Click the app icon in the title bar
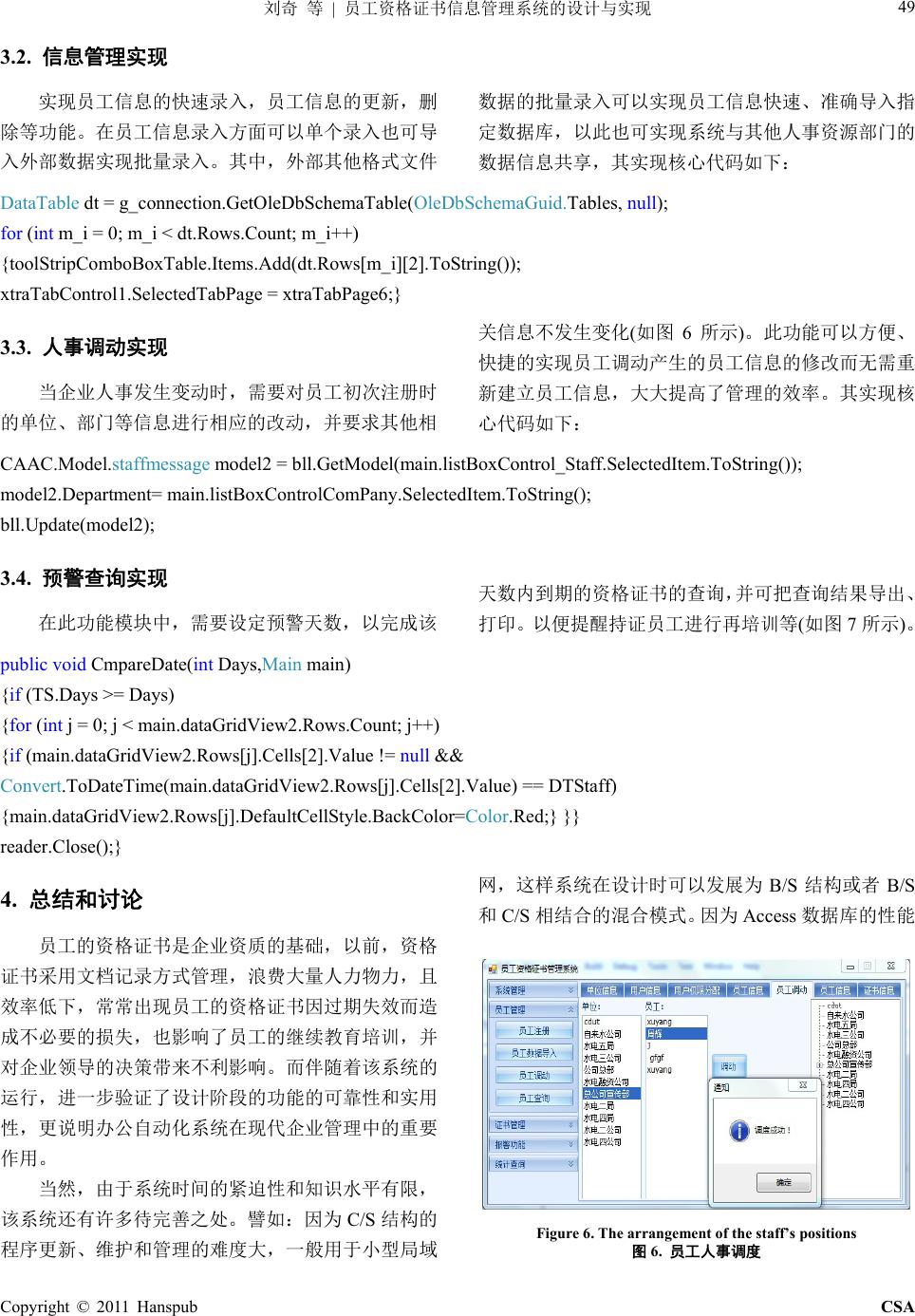Screen dimensions: 915x1316 (493, 968)
